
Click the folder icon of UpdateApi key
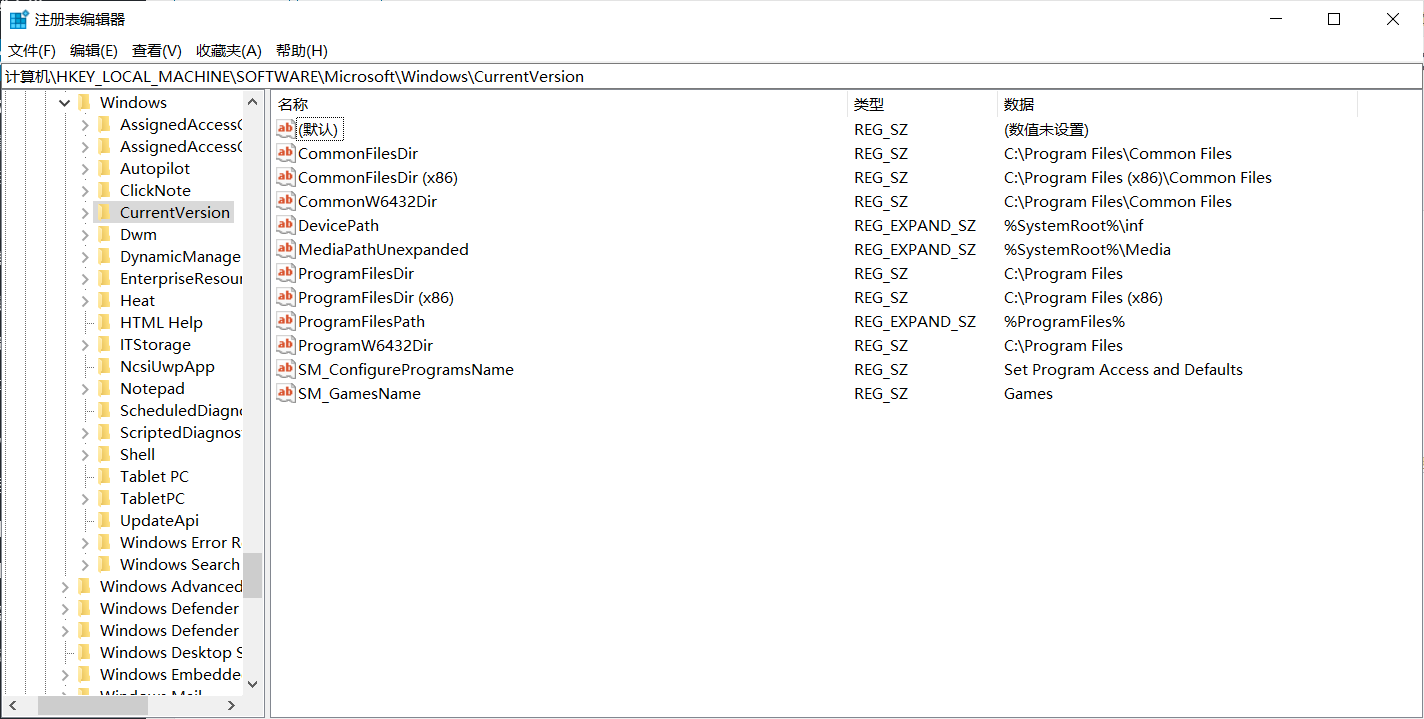(x=104, y=520)
